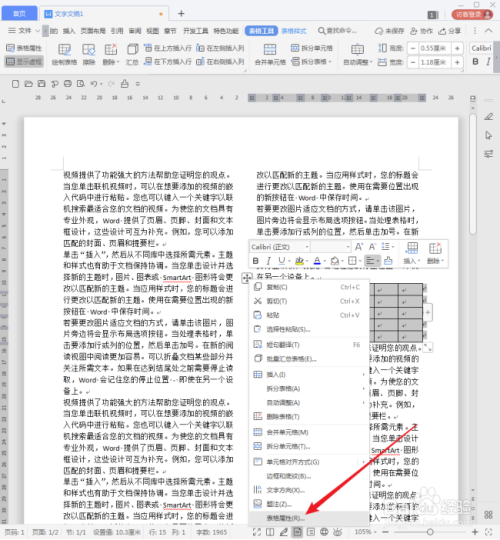This screenshot has height=540, width=500.
Task: Click the format painter brush in mini toolbar
Action: pyautogui.click(x=388, y=261)
